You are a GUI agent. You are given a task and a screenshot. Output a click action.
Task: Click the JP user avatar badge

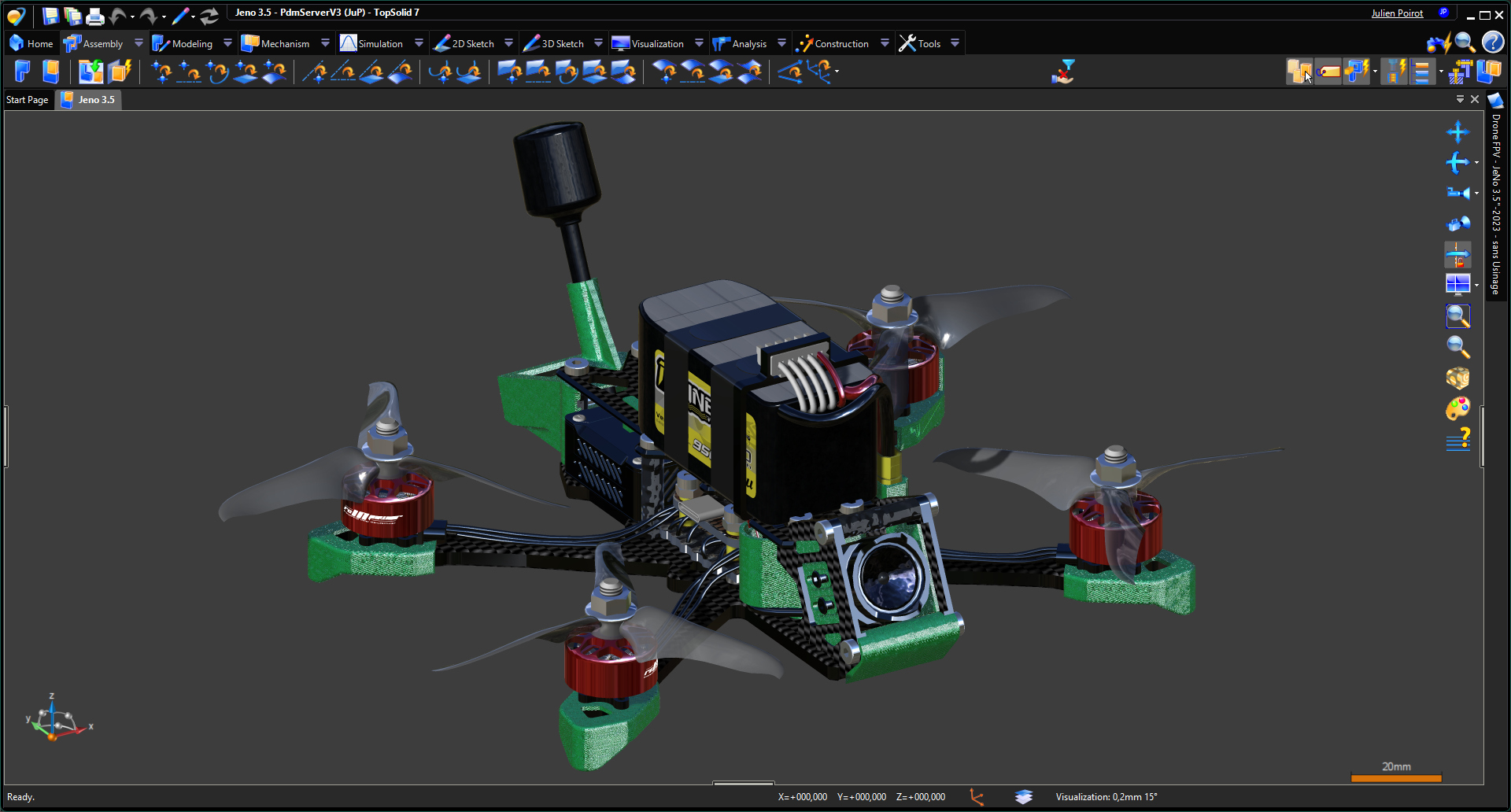click(1443, 13)
